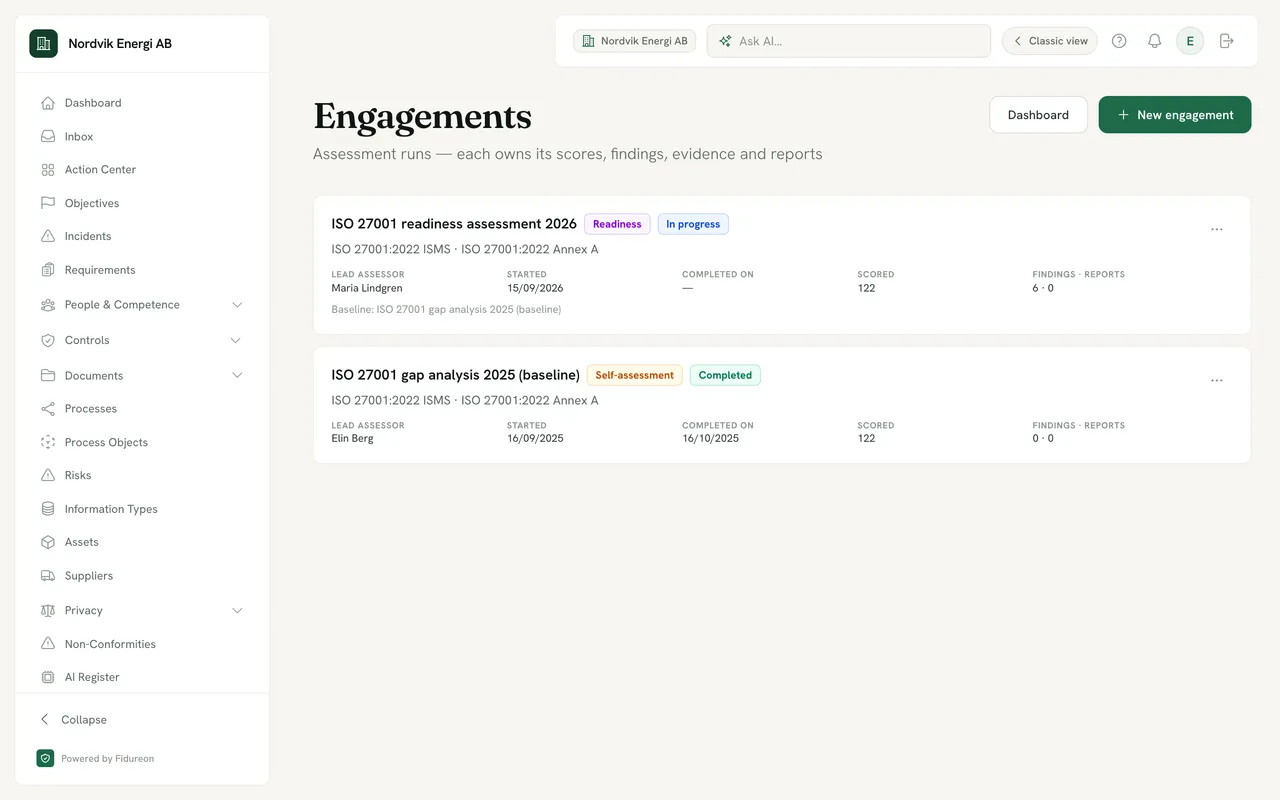
Task: Click the New engagement button
Action: pyautogui.click(x=1175, y=115)
